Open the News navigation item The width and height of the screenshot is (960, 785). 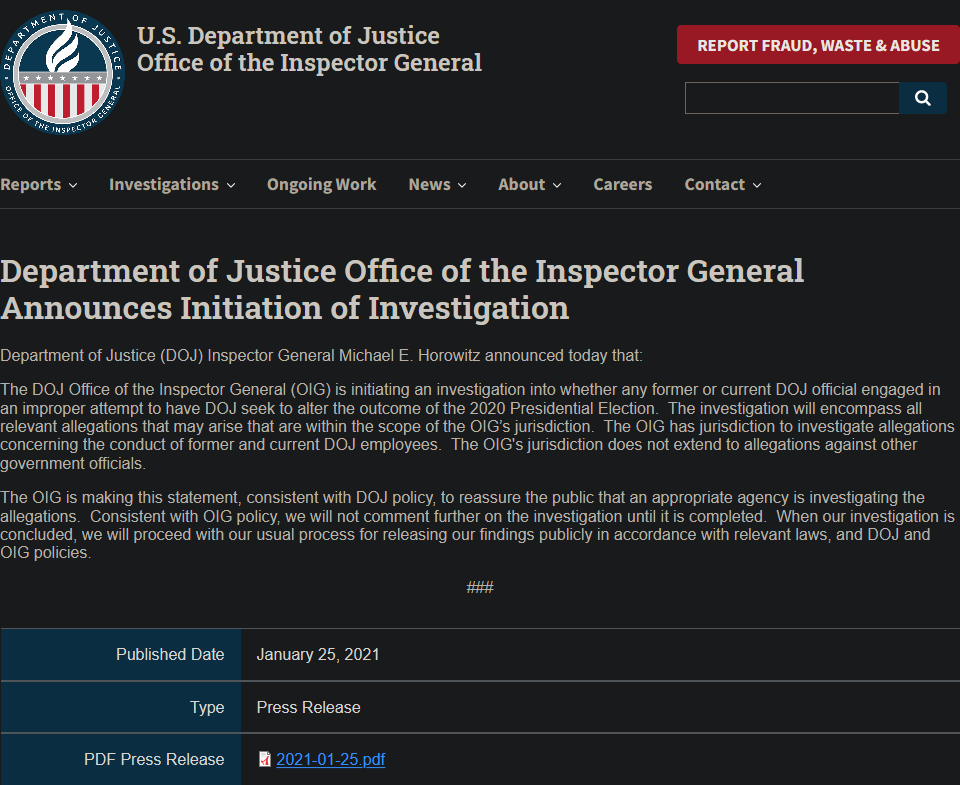429,184
